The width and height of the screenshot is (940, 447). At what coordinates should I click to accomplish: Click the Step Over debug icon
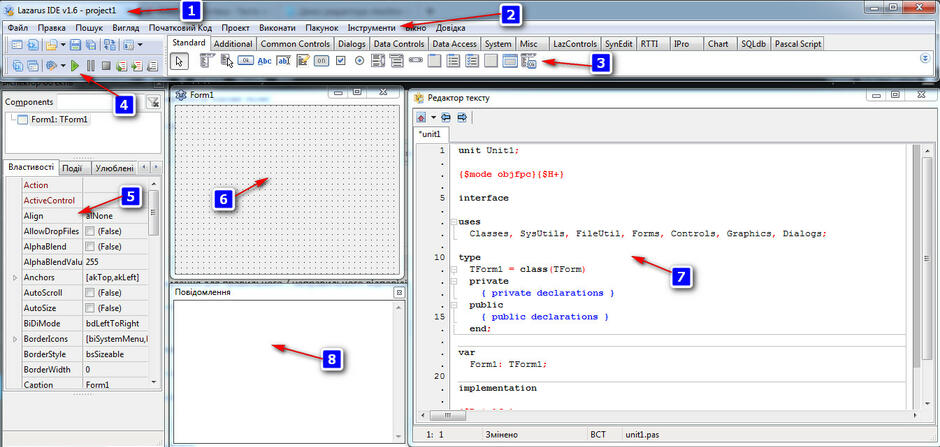tap(137, 65)
